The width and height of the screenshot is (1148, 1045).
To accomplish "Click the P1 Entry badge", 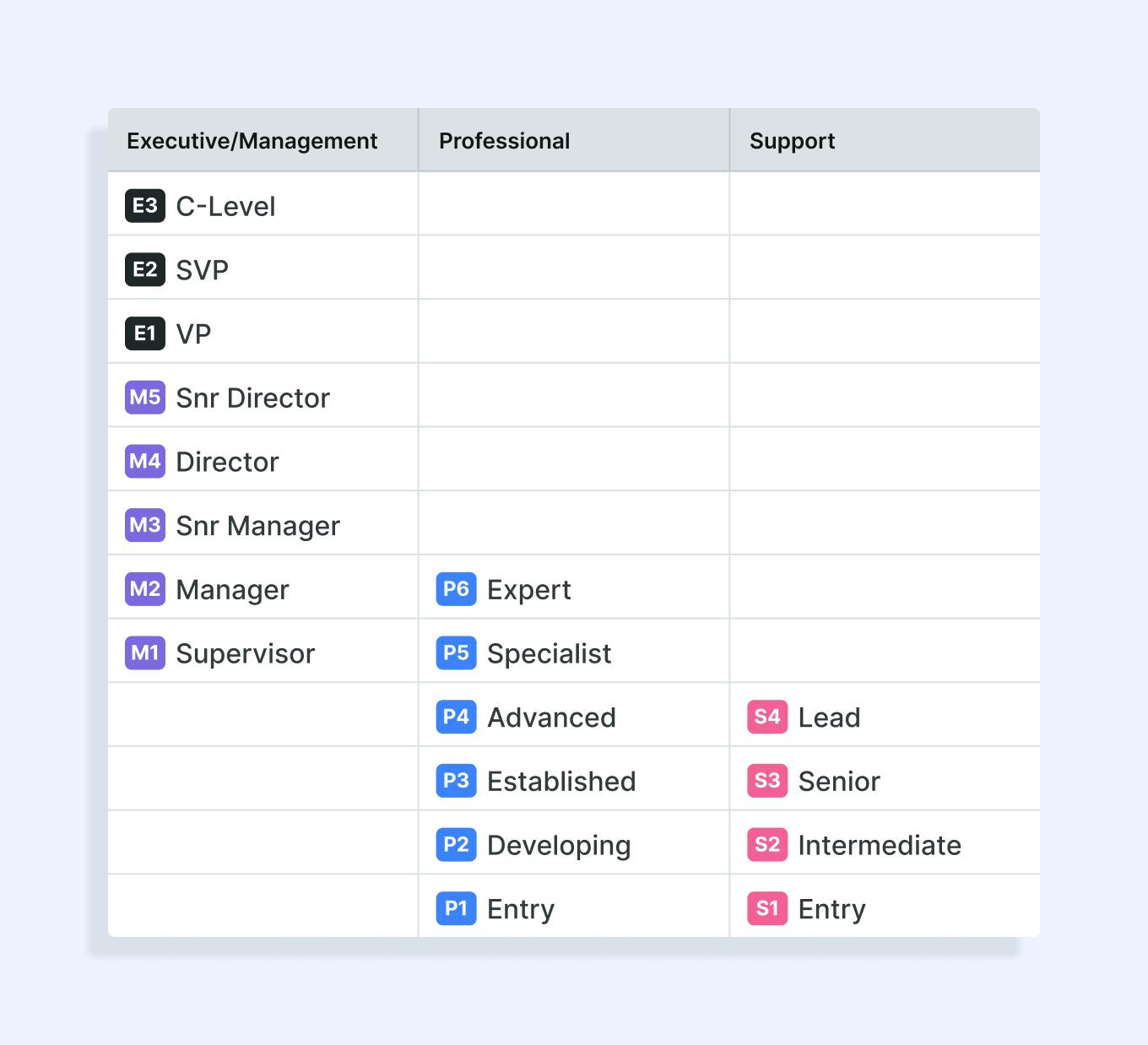I will 456,909.
